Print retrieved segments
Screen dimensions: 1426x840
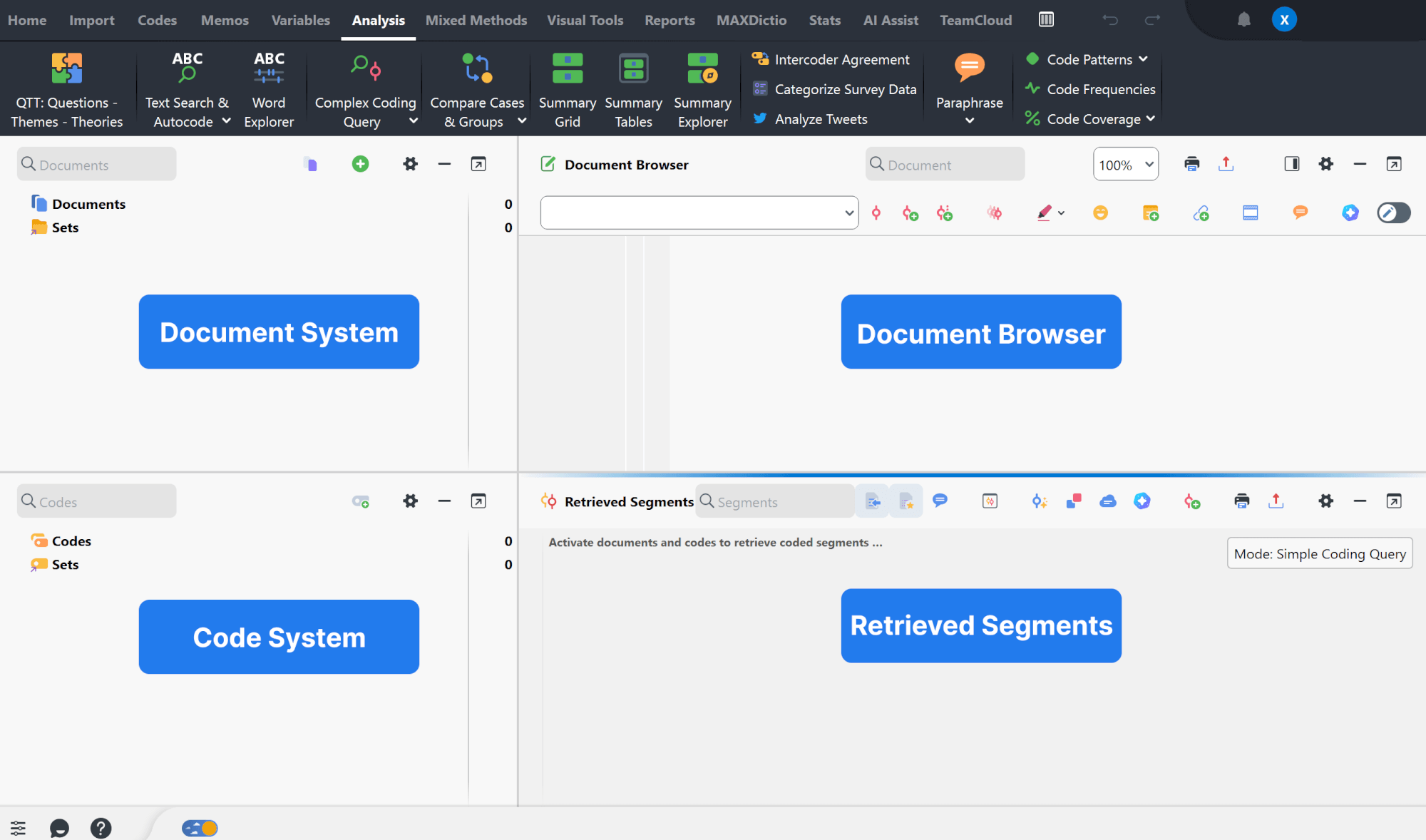(1241, 501)
